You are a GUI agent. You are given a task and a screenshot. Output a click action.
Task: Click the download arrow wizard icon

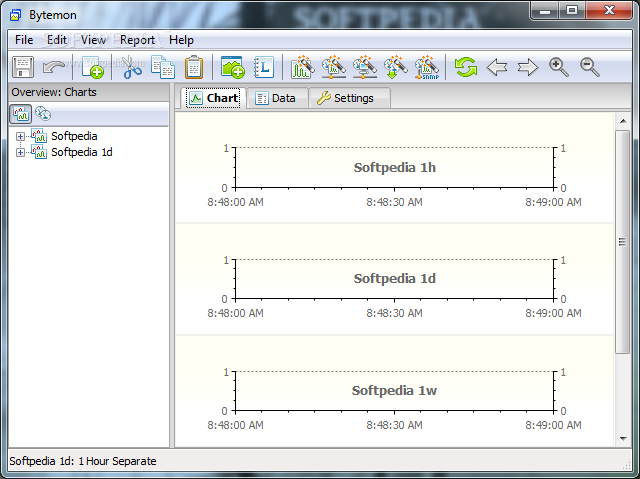(396, 67)
